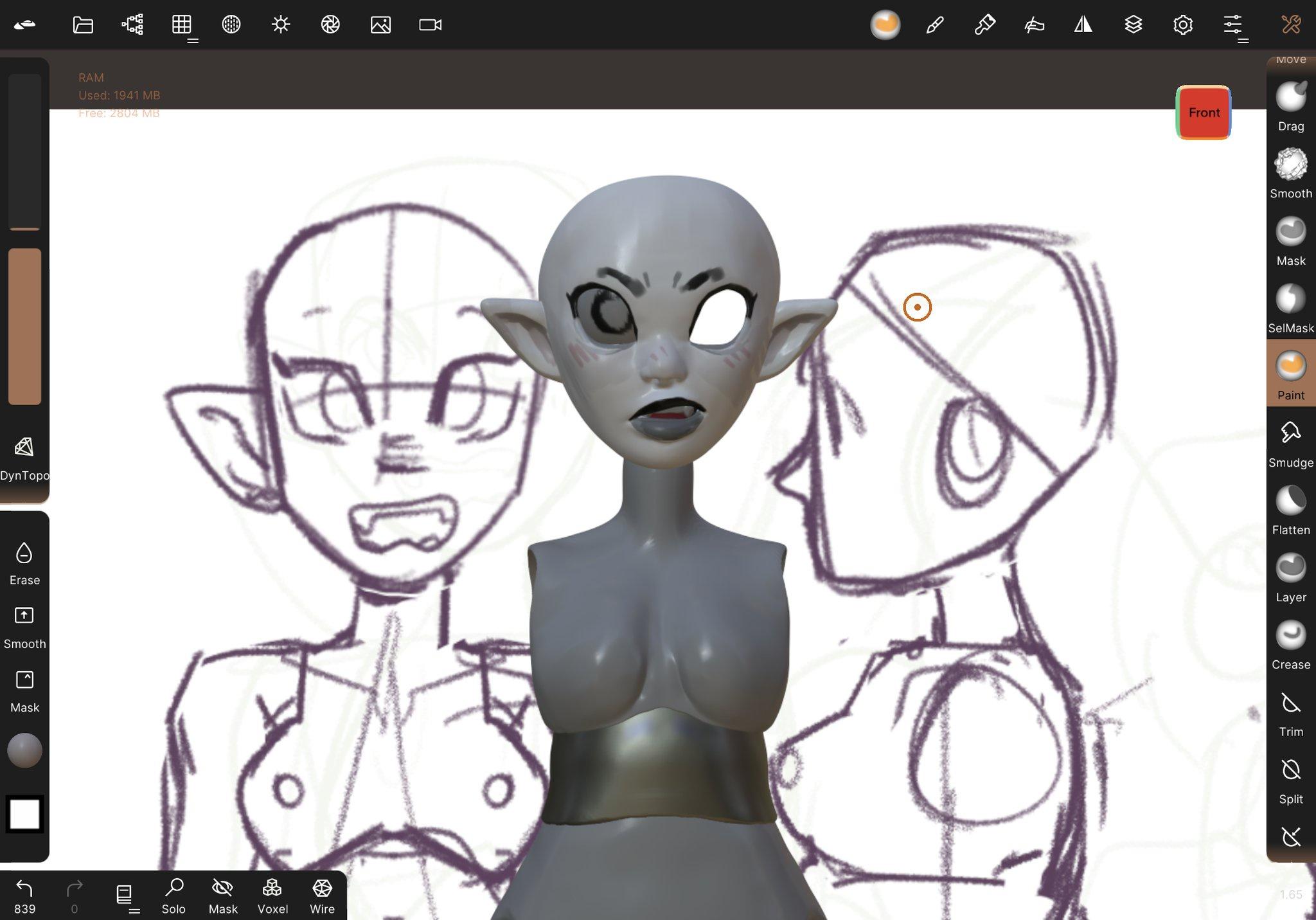1316x920 pixels.
Task: Open the Stroke pencil menu
Action: point(935,24)
